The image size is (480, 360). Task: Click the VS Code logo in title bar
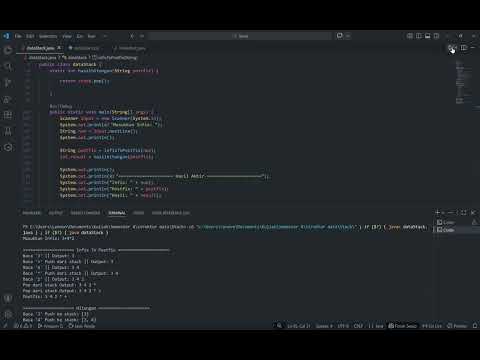7,36
